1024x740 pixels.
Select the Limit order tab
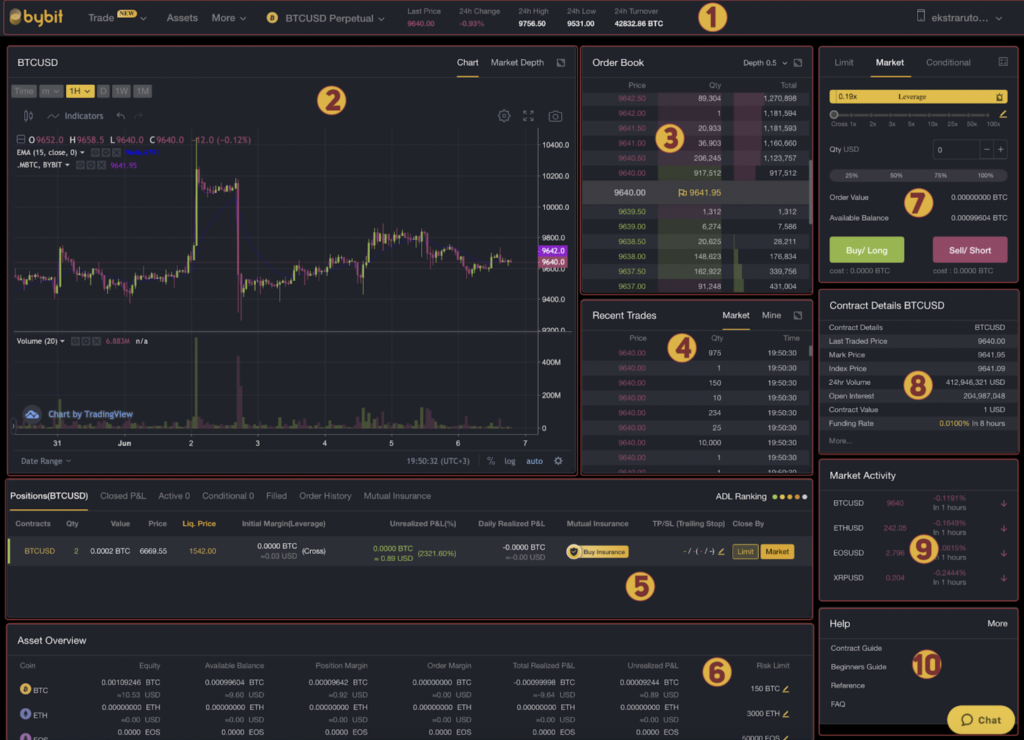click(x=843, y=63)
